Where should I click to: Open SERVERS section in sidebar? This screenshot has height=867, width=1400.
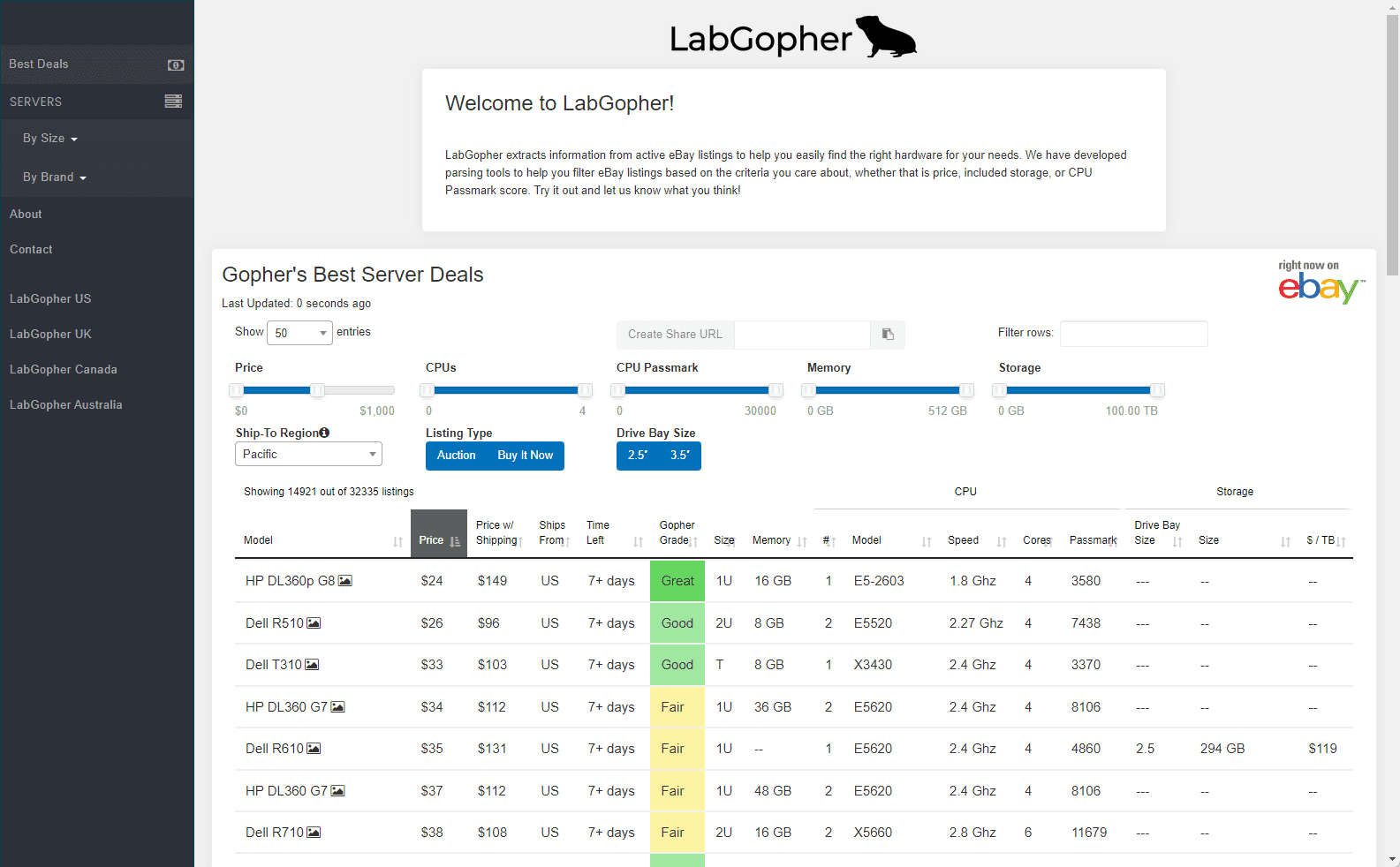[97, 102]
